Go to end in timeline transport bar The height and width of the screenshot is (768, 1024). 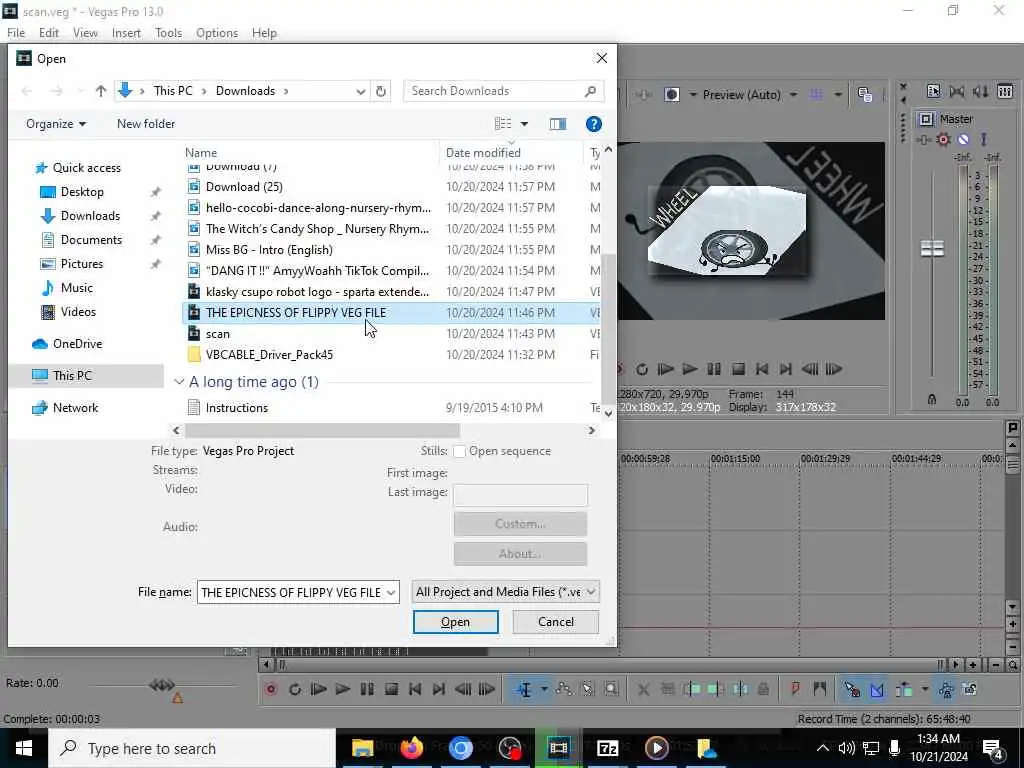pos(439,689)
